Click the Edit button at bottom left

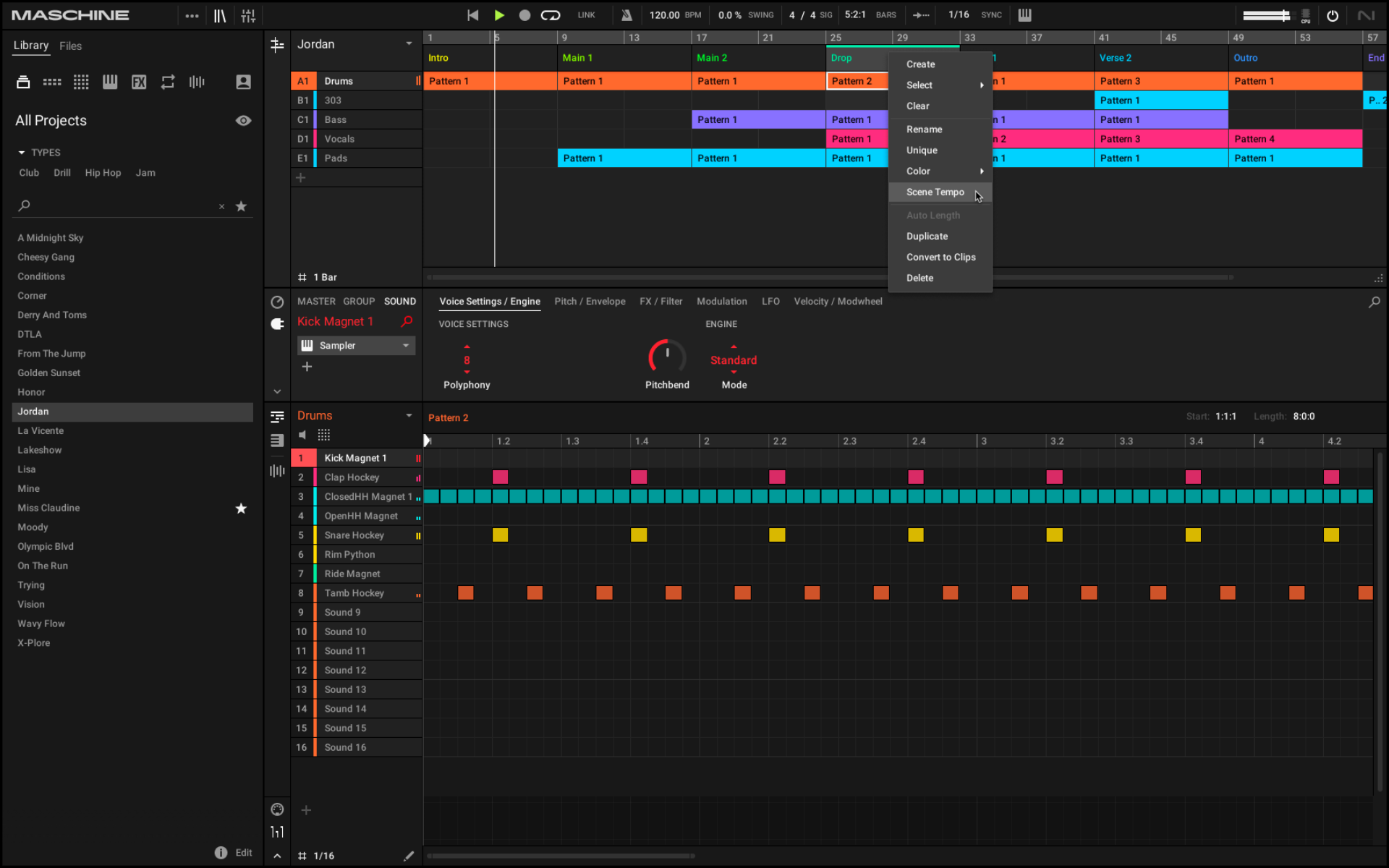pyautogui.click(x=244, y=852)
